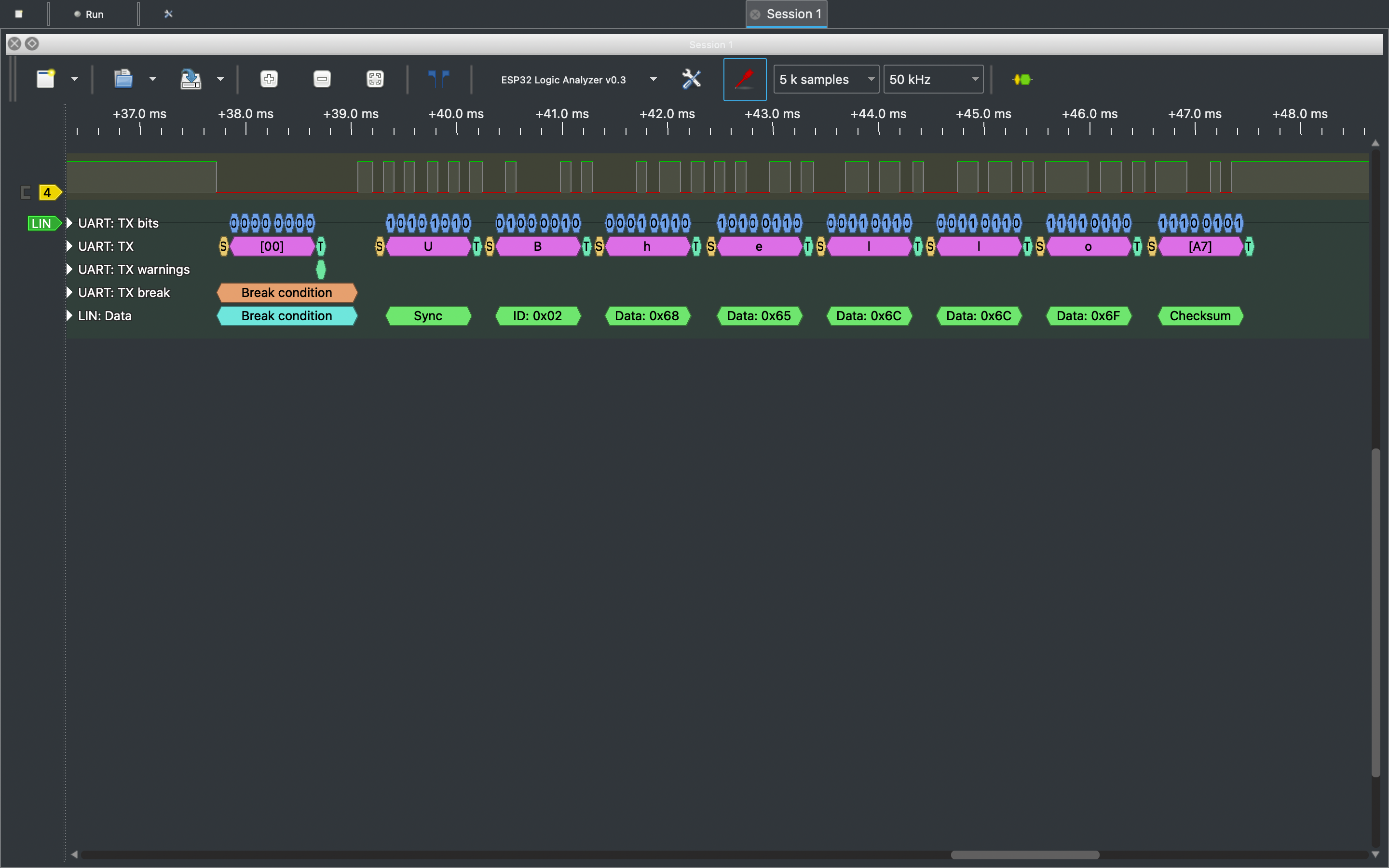The height and width of the screenshot is (868, 1389).
Task: Click the horizontal scrollbar thumb
Action: (1024, 855)
